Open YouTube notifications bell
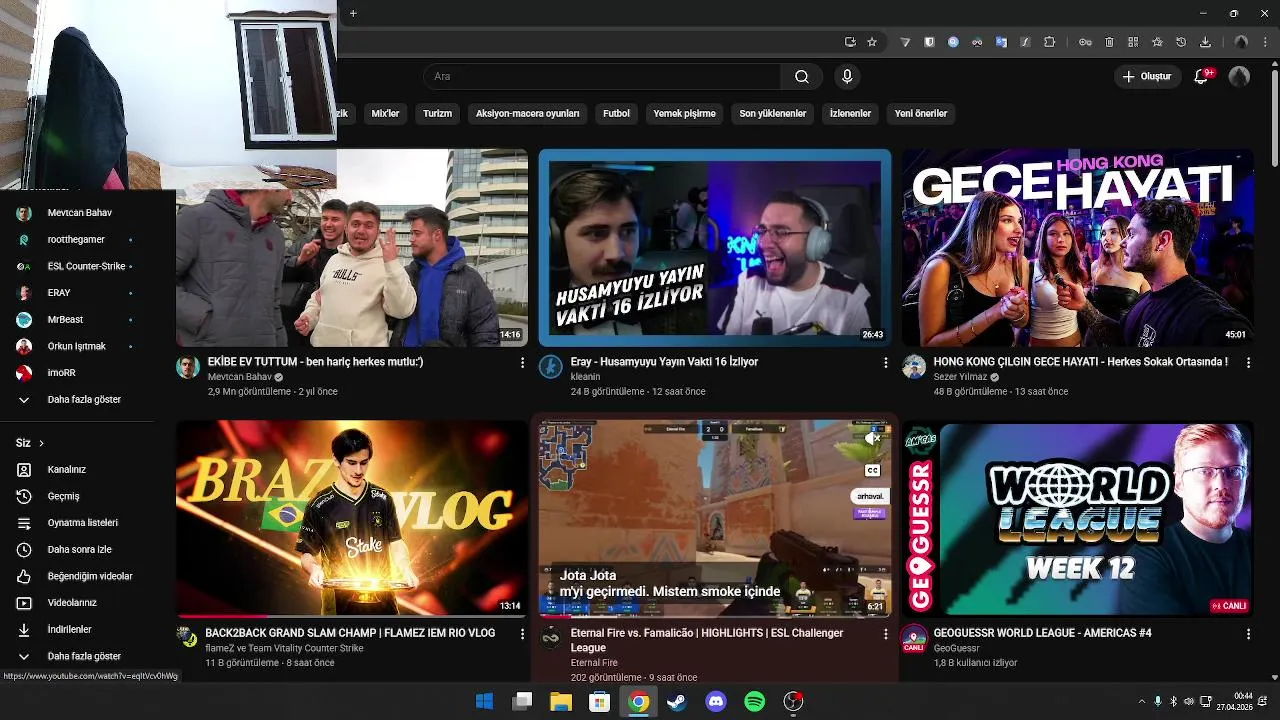 1202,76
